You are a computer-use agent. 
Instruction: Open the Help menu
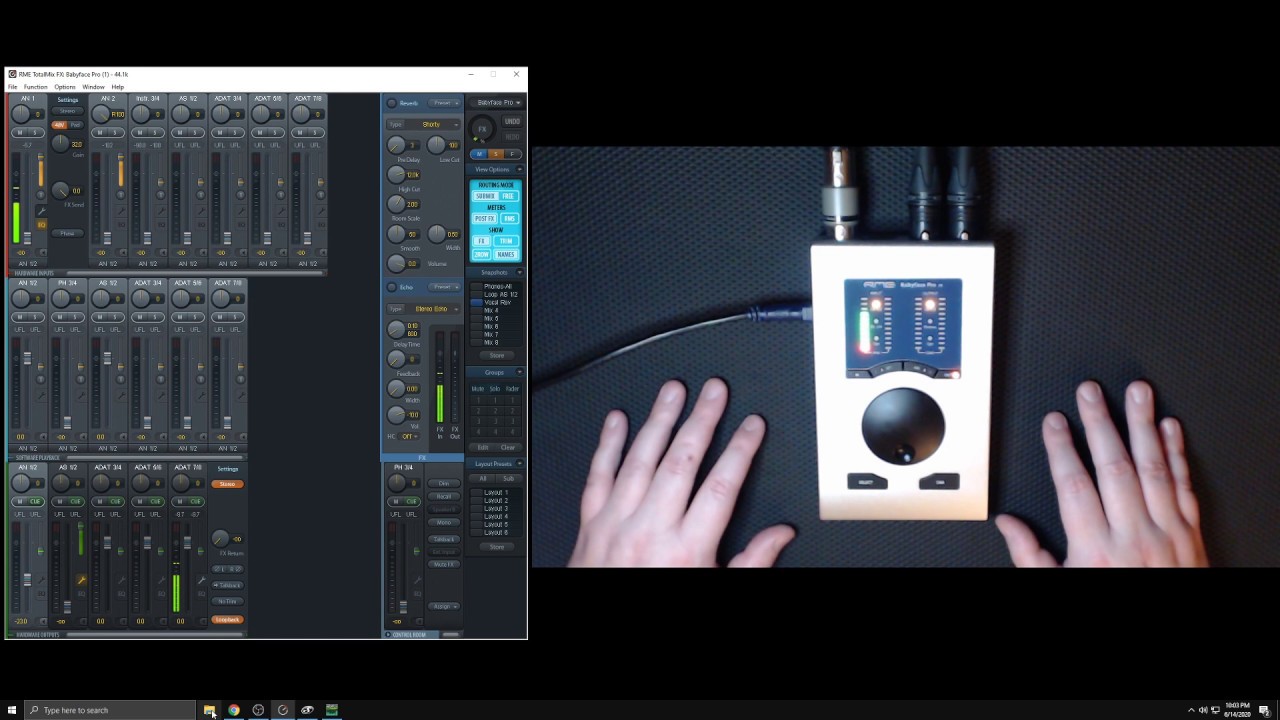click(117, 87)
